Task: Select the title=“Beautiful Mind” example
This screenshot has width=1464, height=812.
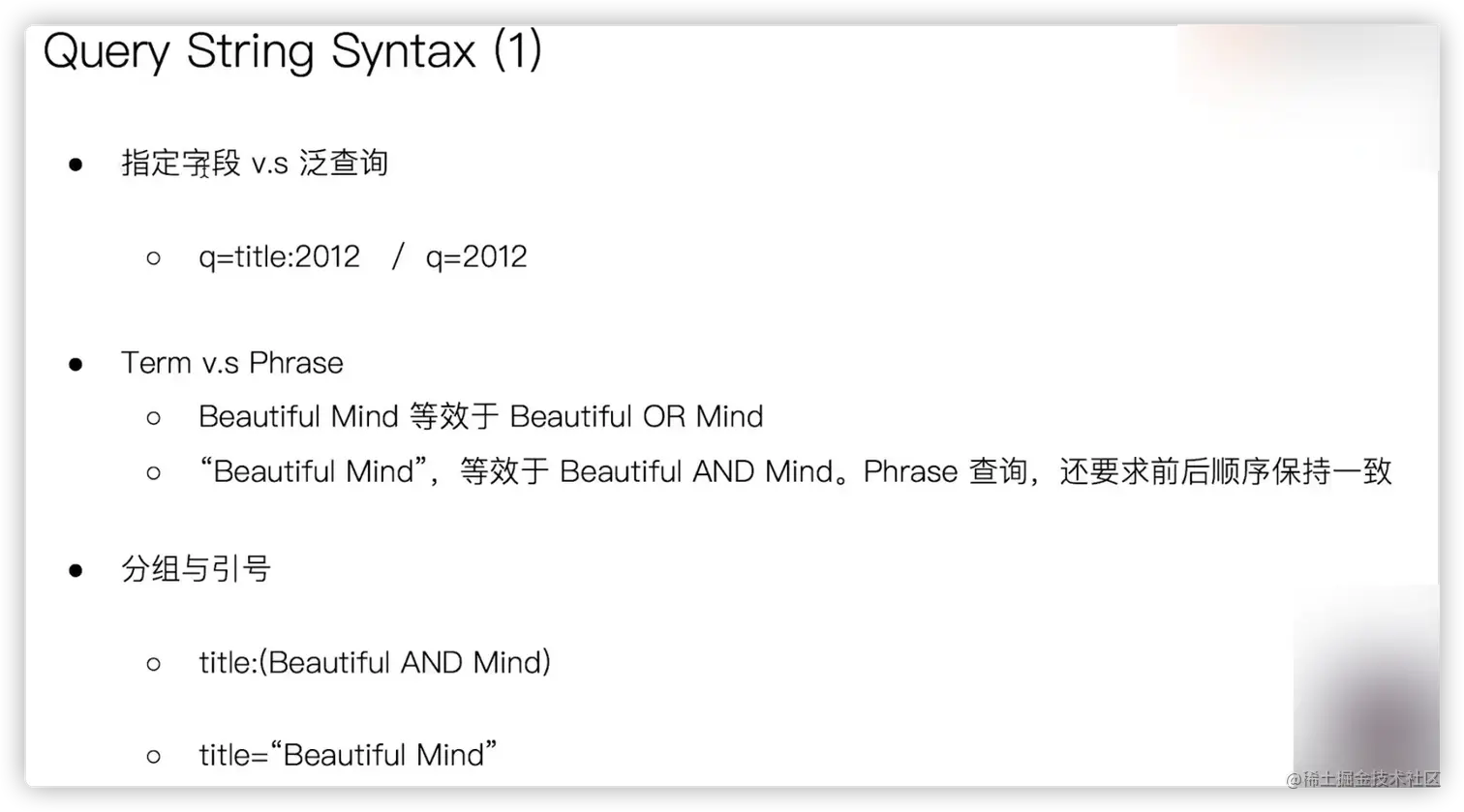Action: 348,754
